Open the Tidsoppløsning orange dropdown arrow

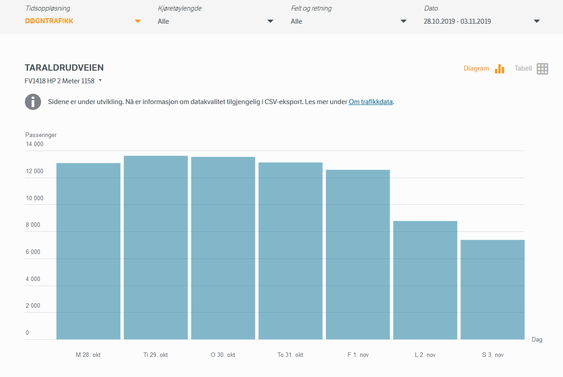[x=138, y=21]
